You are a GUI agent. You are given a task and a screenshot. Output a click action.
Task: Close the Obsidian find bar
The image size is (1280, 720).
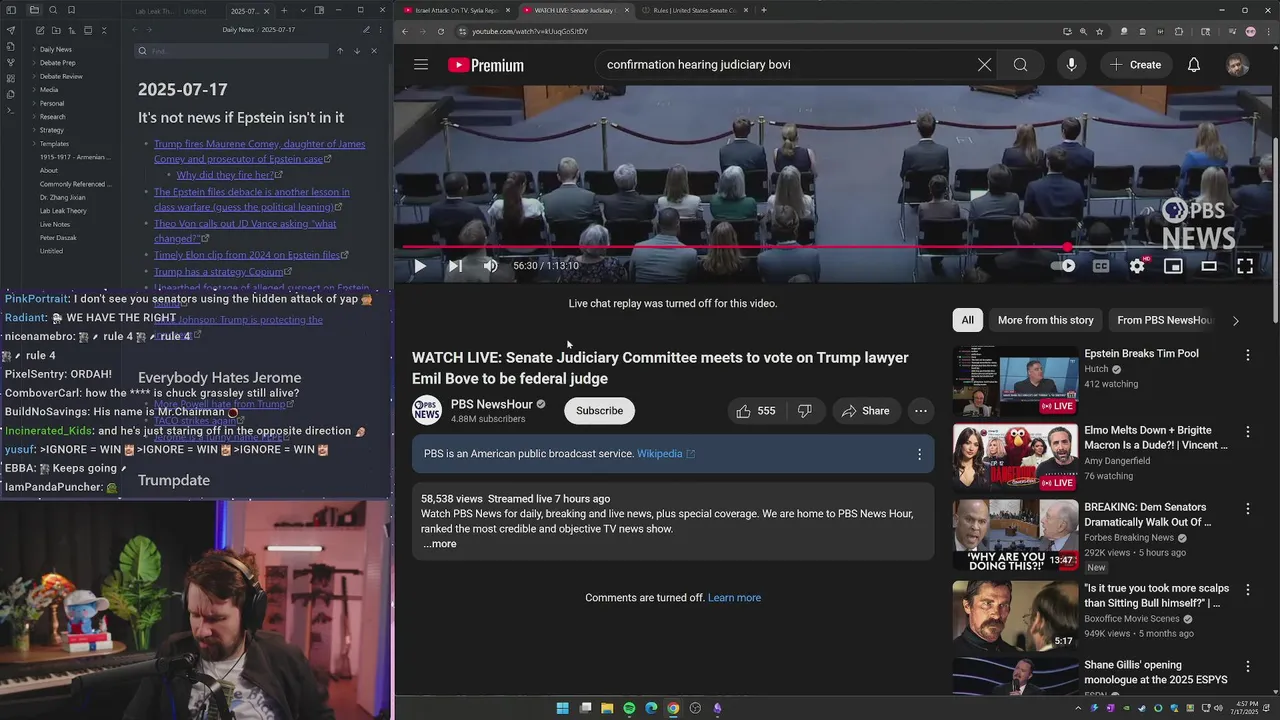pos(374,51)
